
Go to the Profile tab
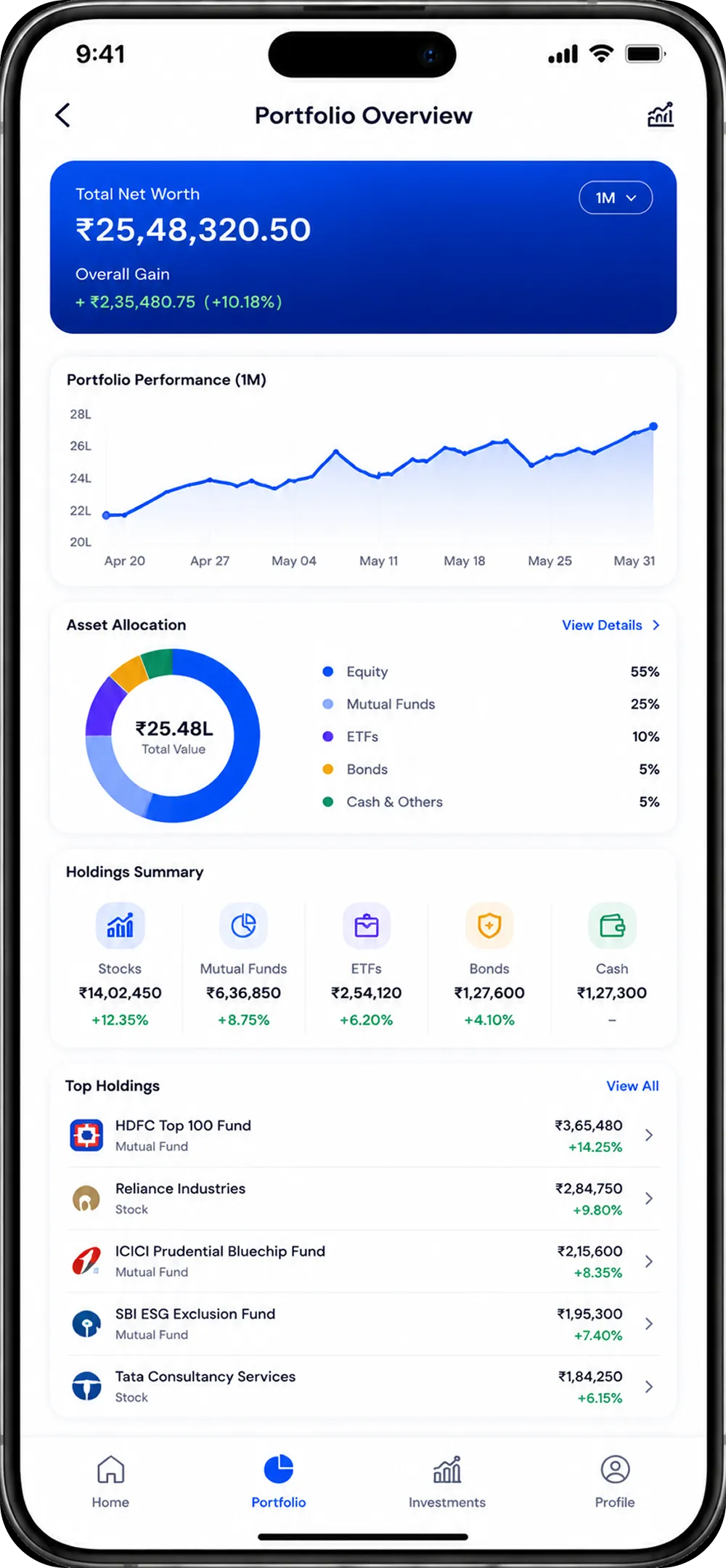[615, 1482]
